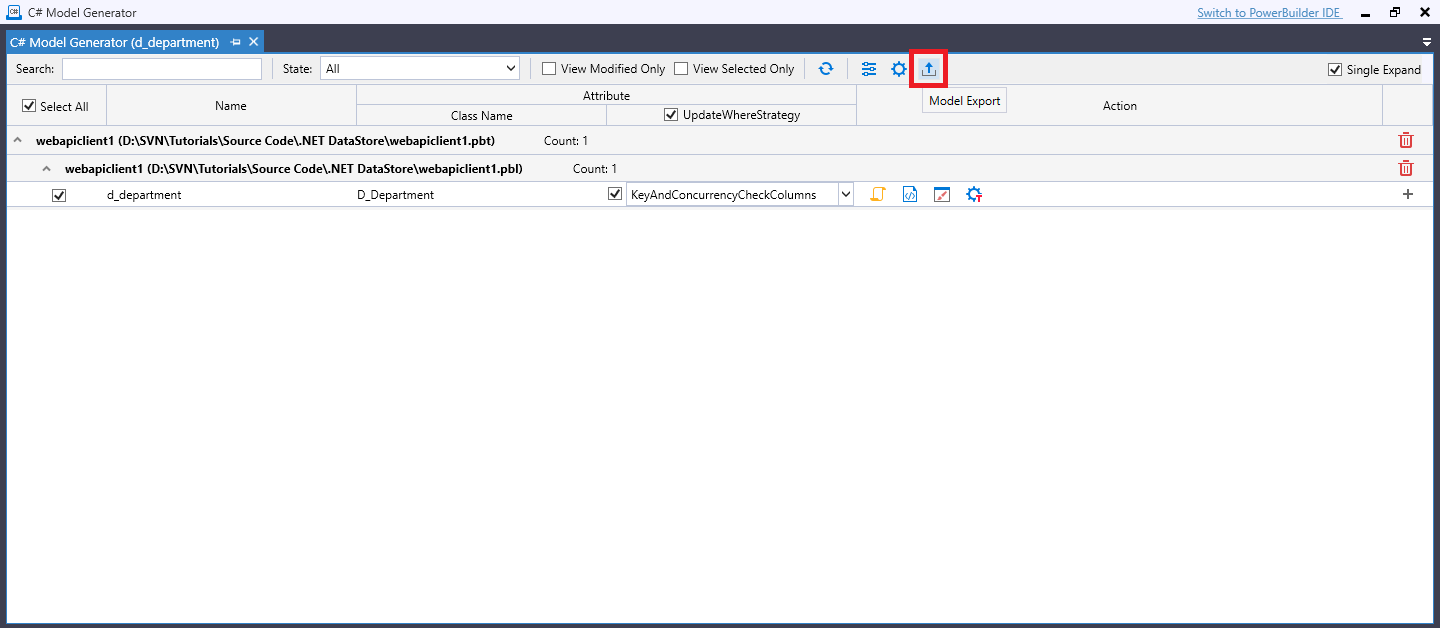Screen dimensions: 1440x628
Task: Open the KeyAndConcurrencyCheckColumns dropdown for d_department
Action: tap(845, 193)
